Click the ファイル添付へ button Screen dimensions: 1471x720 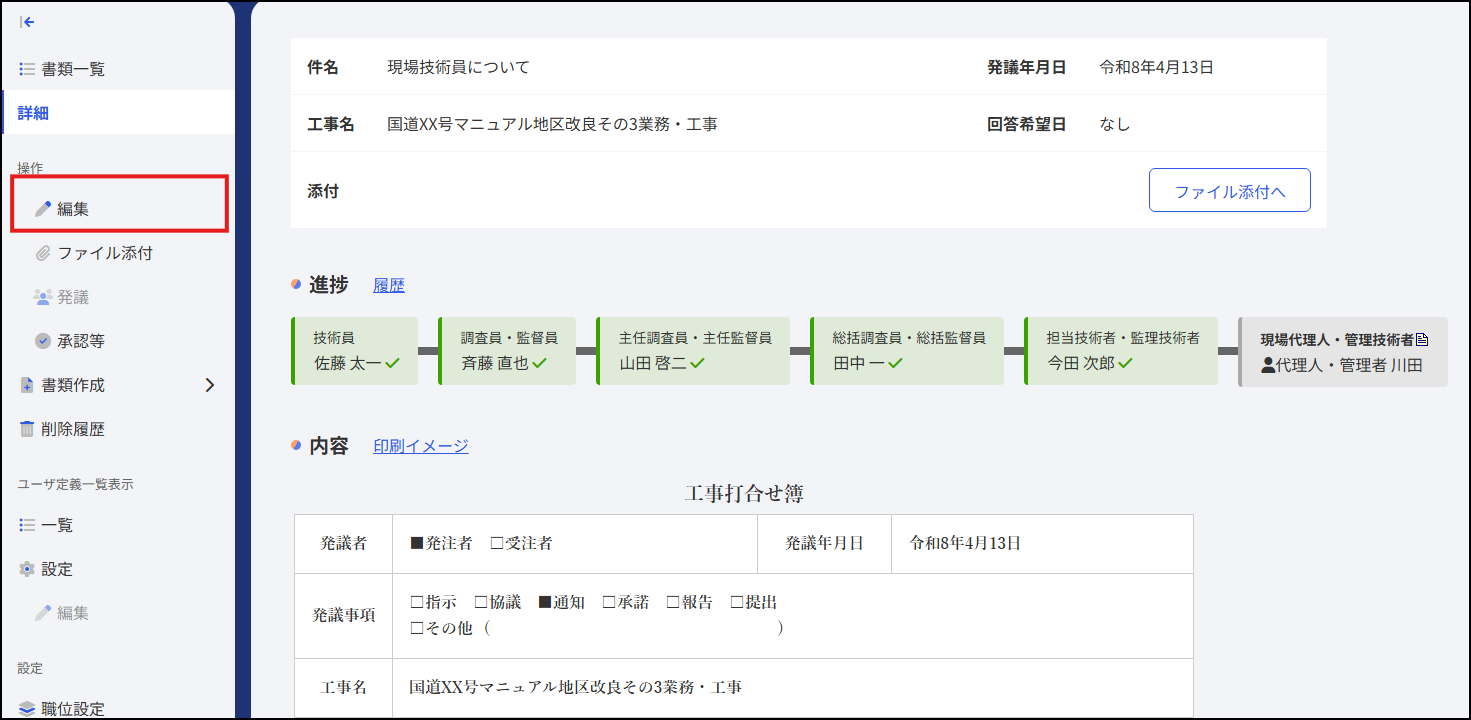point(1230,190)
